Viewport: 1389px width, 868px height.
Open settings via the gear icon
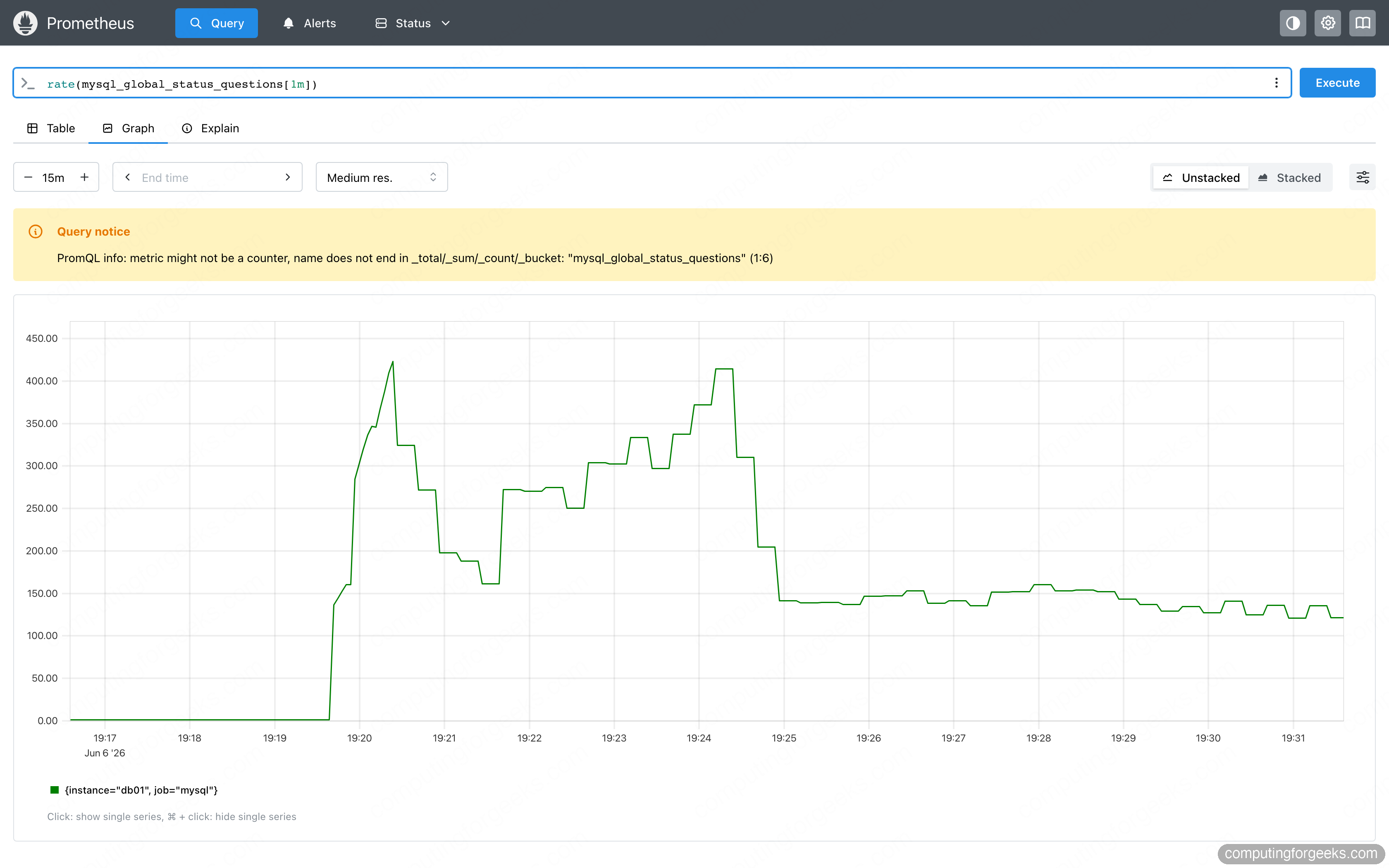point(1327,23)
